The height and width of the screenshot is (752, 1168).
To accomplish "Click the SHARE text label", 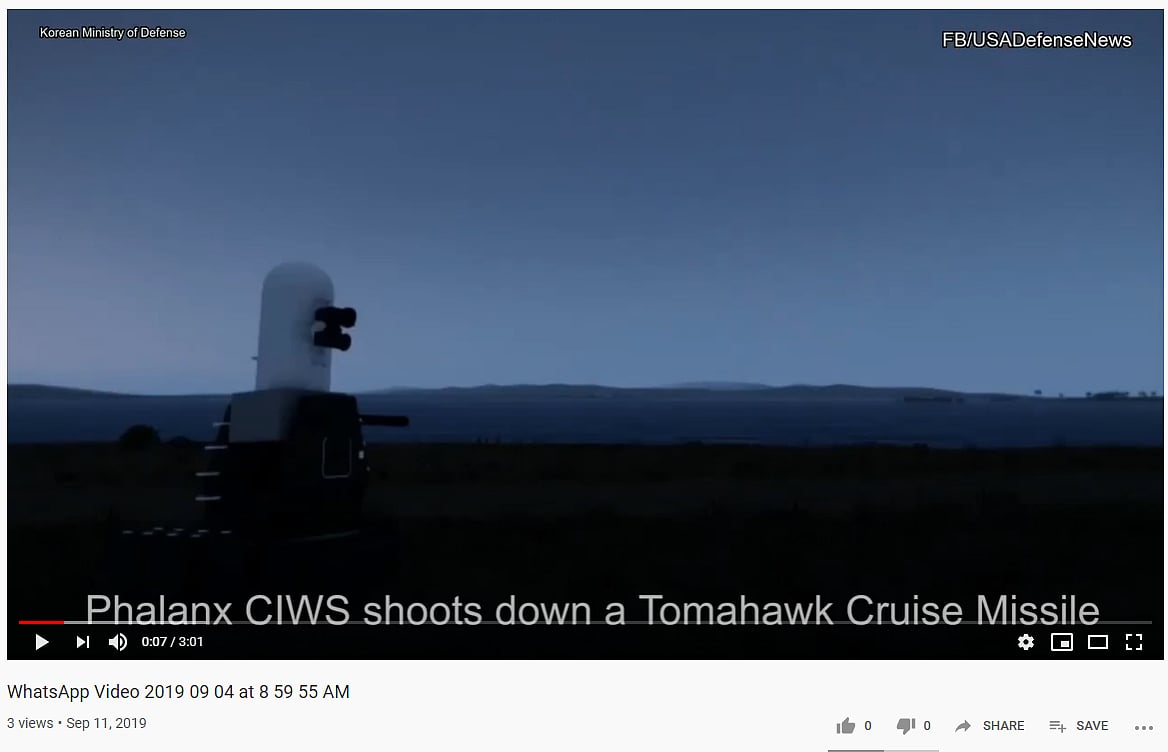I will click(x=1003, y=726).
